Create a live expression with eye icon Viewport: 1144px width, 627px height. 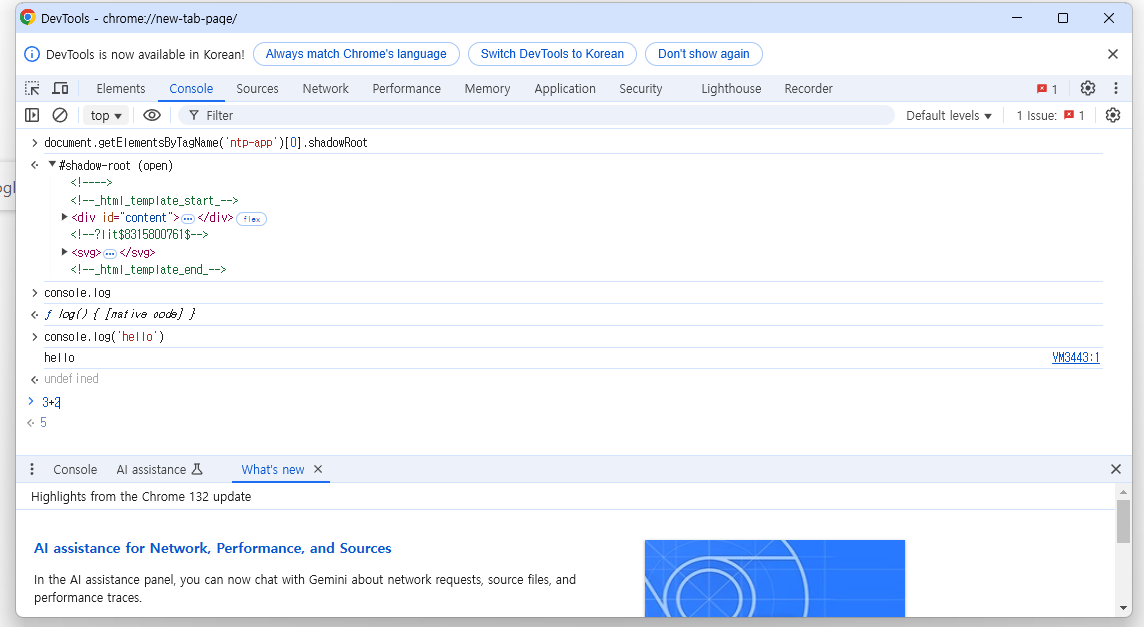[x=152, y=115]
